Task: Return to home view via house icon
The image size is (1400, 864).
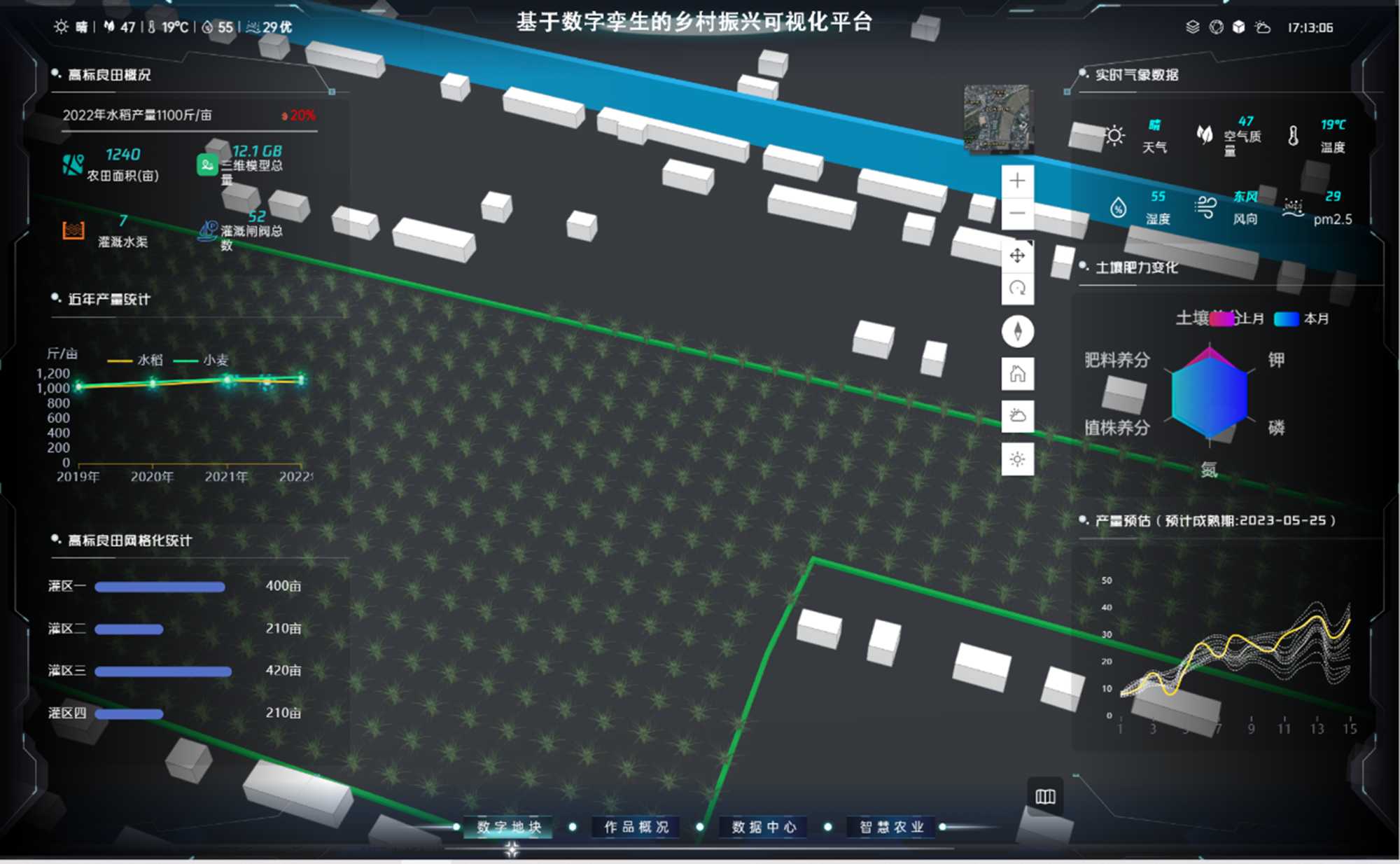Action: tap(1017, 374)
